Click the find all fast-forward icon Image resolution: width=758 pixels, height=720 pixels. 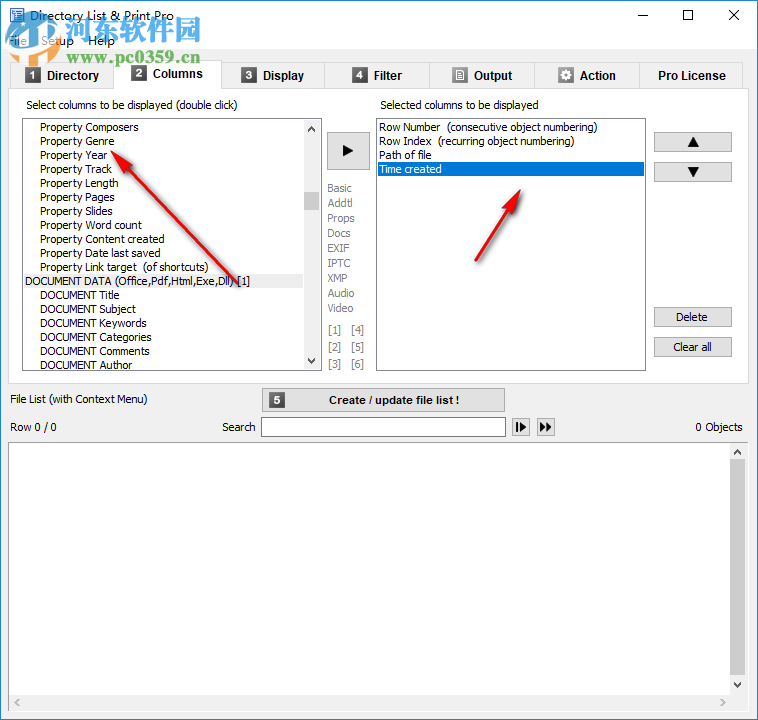coord(545,427)
